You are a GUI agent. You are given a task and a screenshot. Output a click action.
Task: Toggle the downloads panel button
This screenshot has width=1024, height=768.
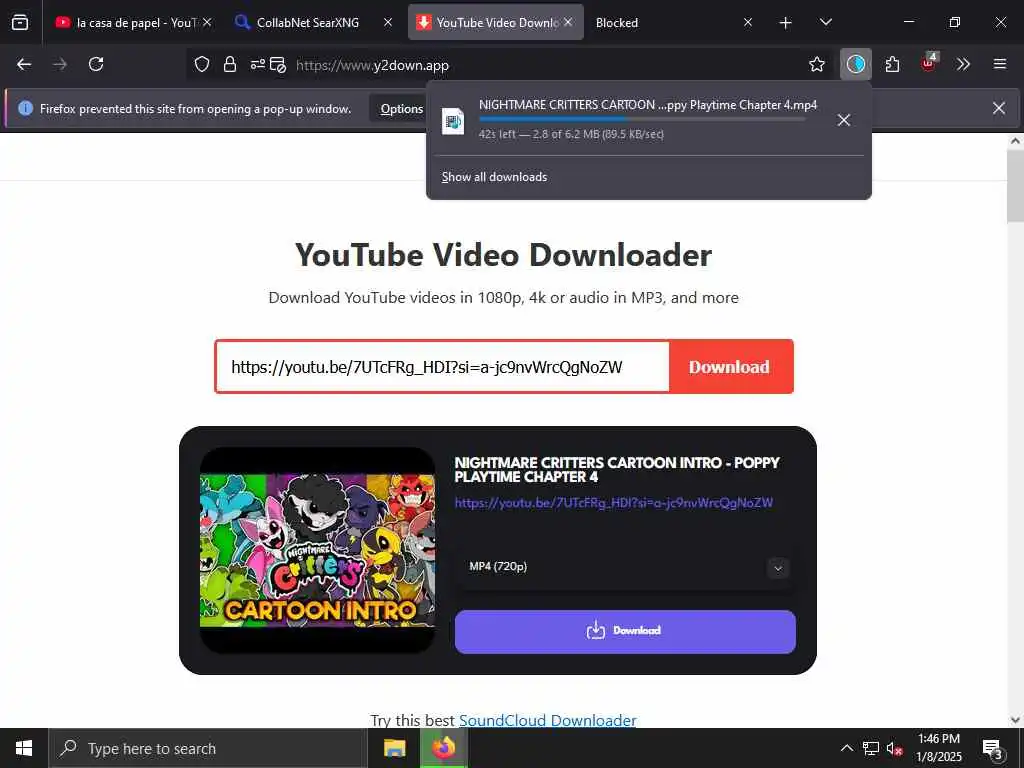pyautogui.click(x=856, y=64)
